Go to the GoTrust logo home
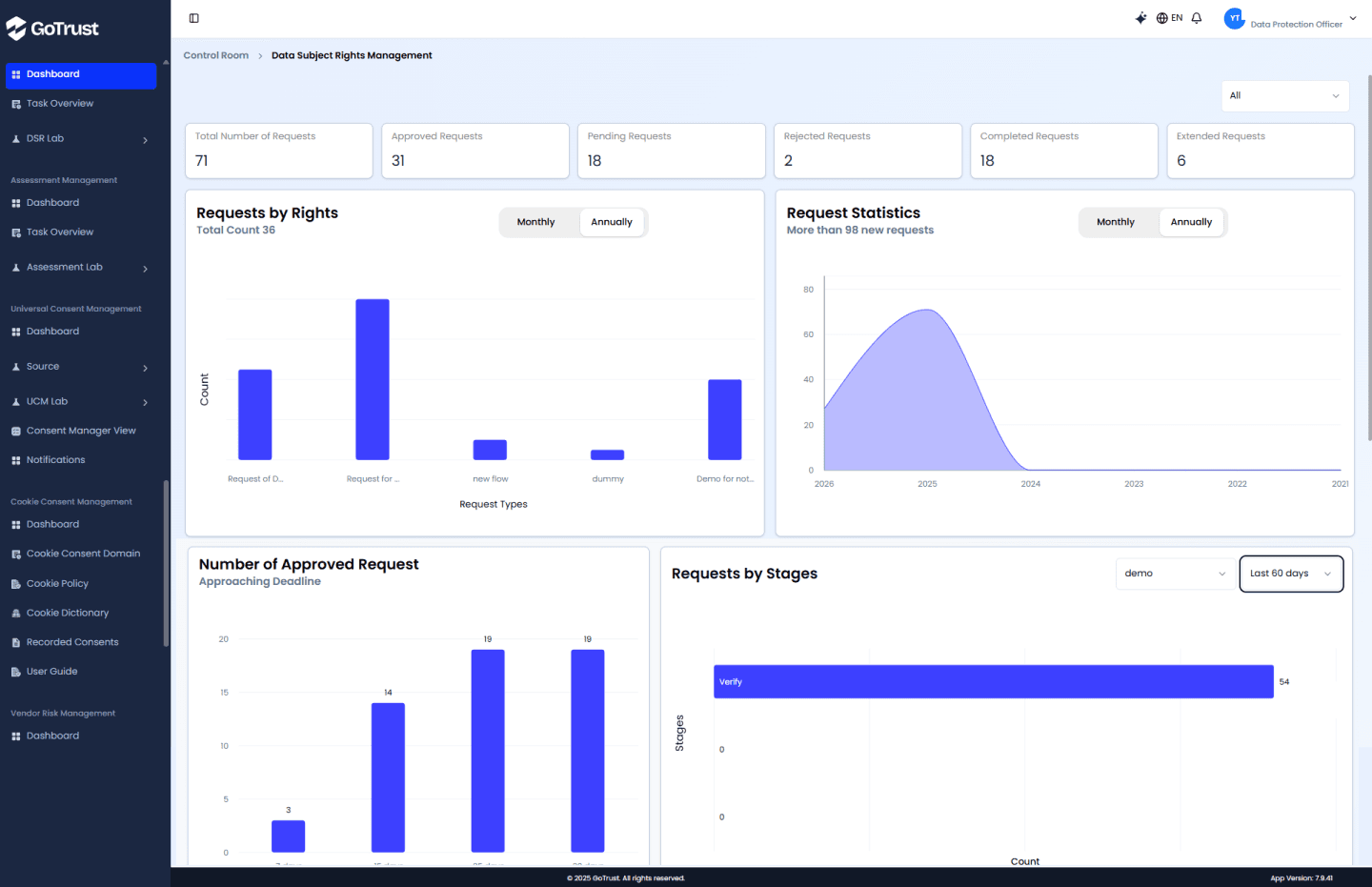The image size is (1372, 887). [52, 29]
